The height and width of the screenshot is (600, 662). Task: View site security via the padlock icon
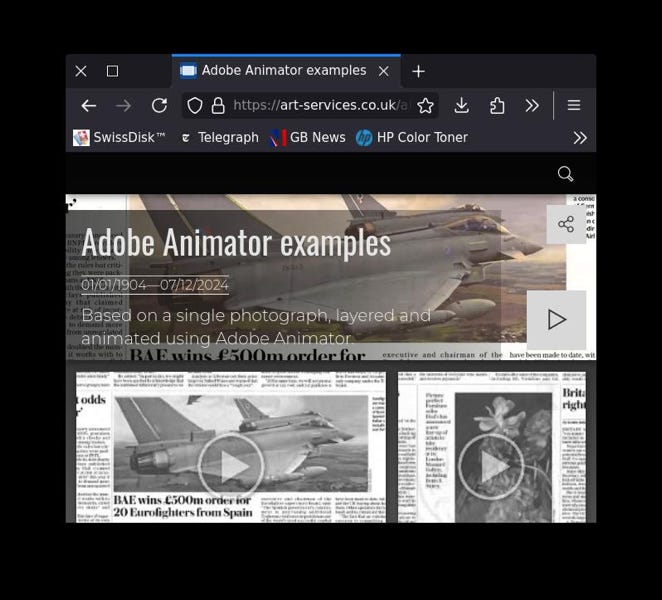pyautogui.click(x=218, y=106)
